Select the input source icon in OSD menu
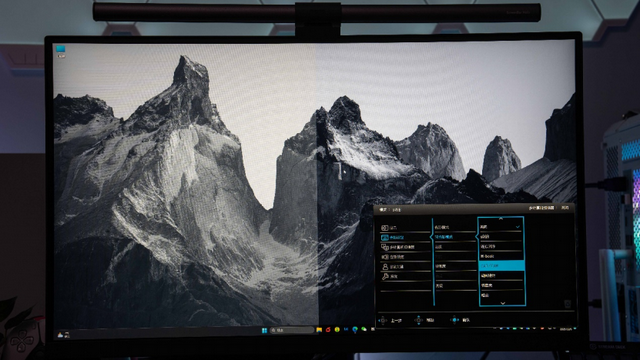The image size is (640, 360). pyautogui.click(x=384, y=228)
